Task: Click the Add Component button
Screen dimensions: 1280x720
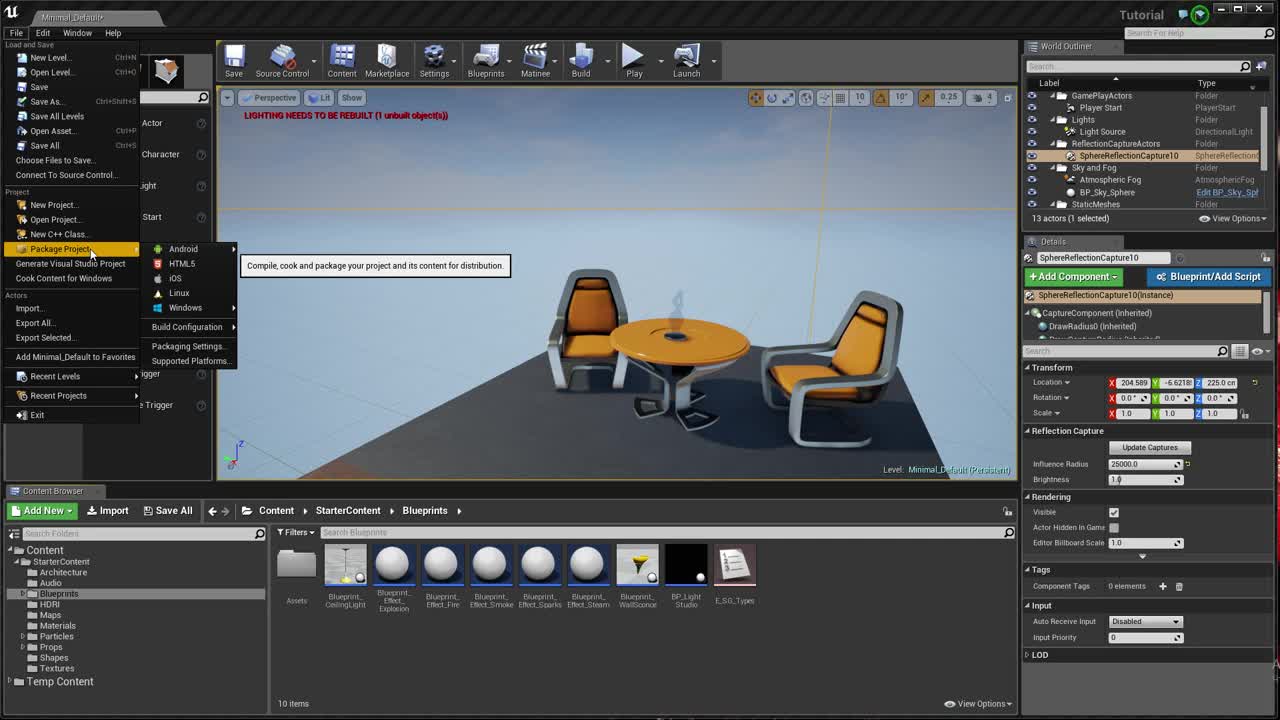Action: [x=1074, y=277]
